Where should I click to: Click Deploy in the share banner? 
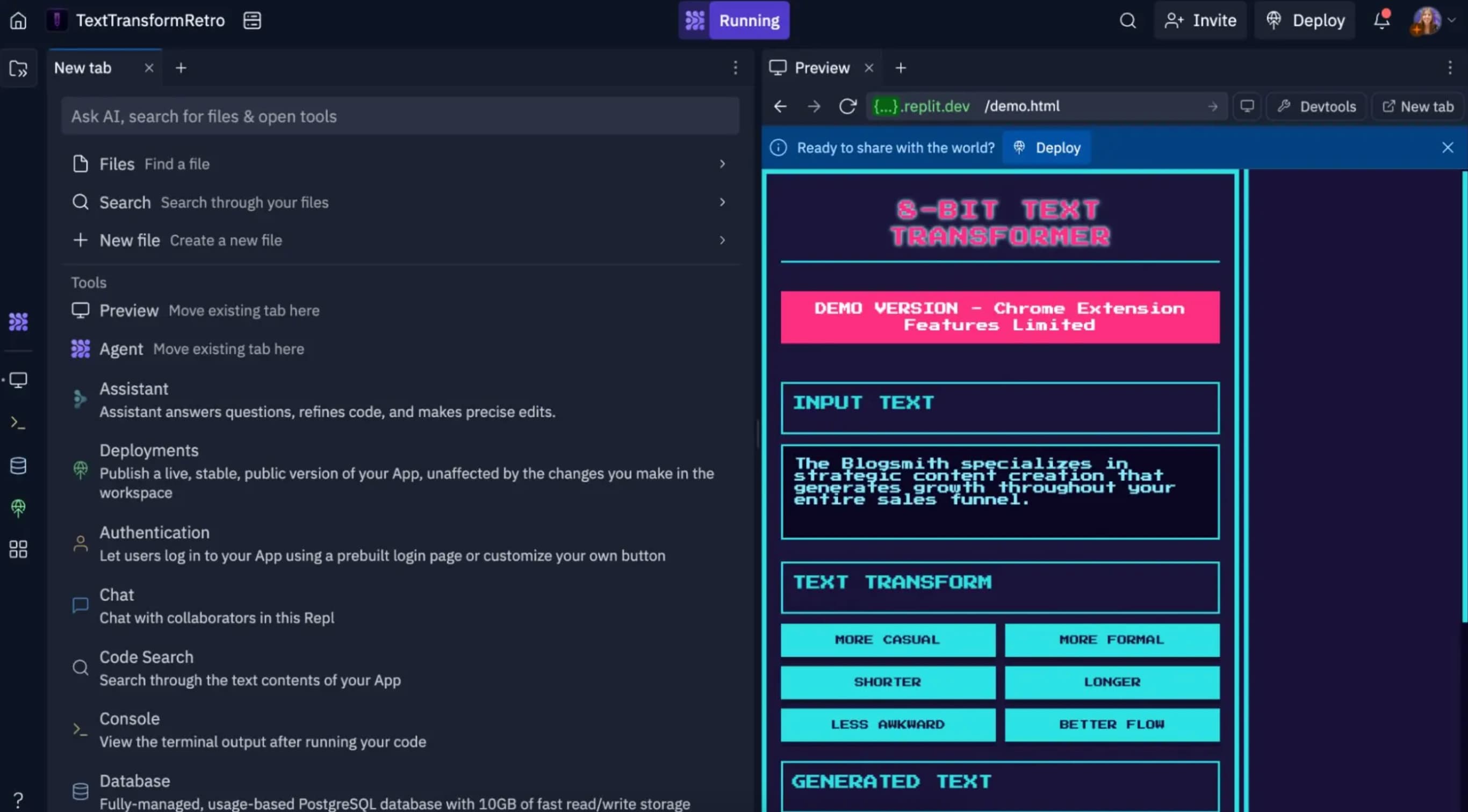pyautogui.click(x=1047, y=148)
